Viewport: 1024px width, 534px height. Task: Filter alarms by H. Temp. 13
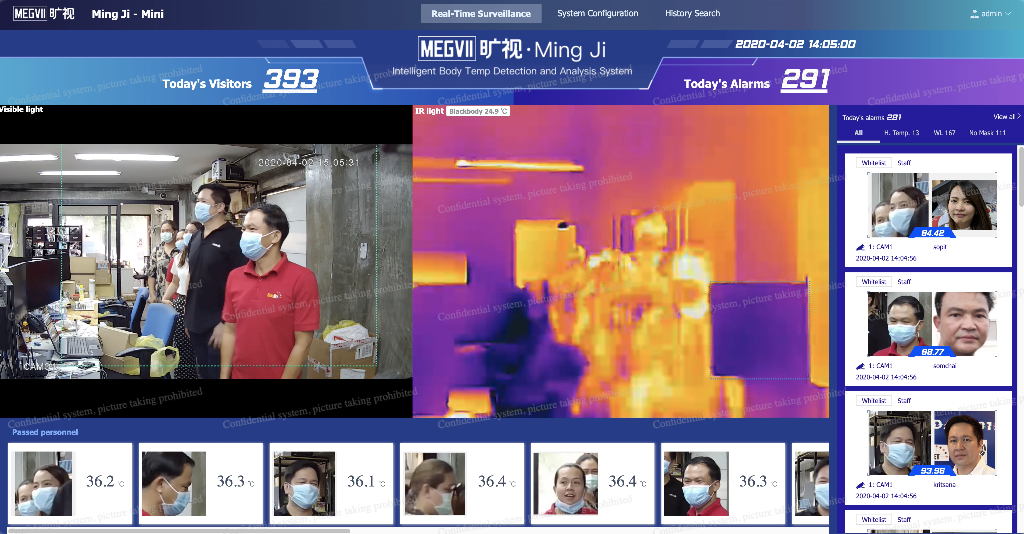(x=901, y=133)
